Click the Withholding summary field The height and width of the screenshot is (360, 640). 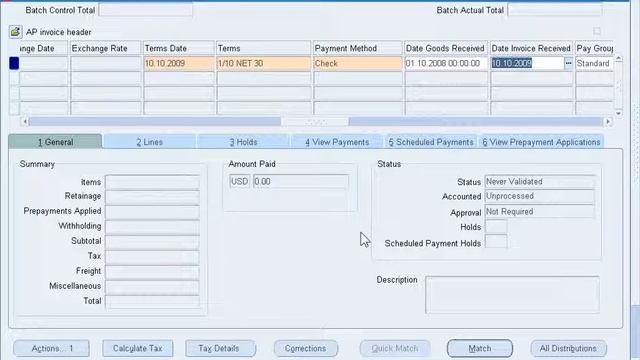152,227
